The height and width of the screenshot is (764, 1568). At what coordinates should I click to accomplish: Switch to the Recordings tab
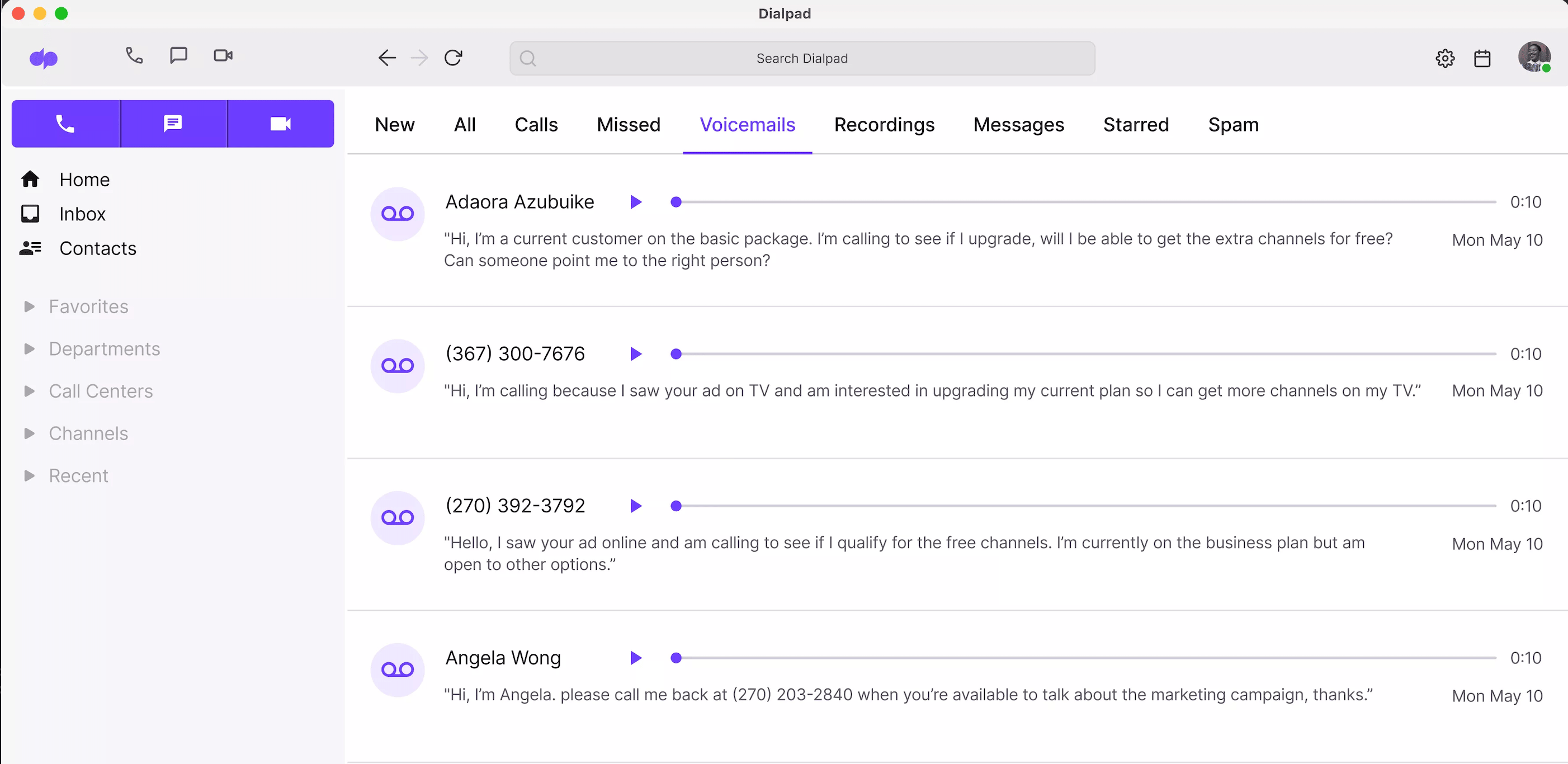click(x=884, y=124)
